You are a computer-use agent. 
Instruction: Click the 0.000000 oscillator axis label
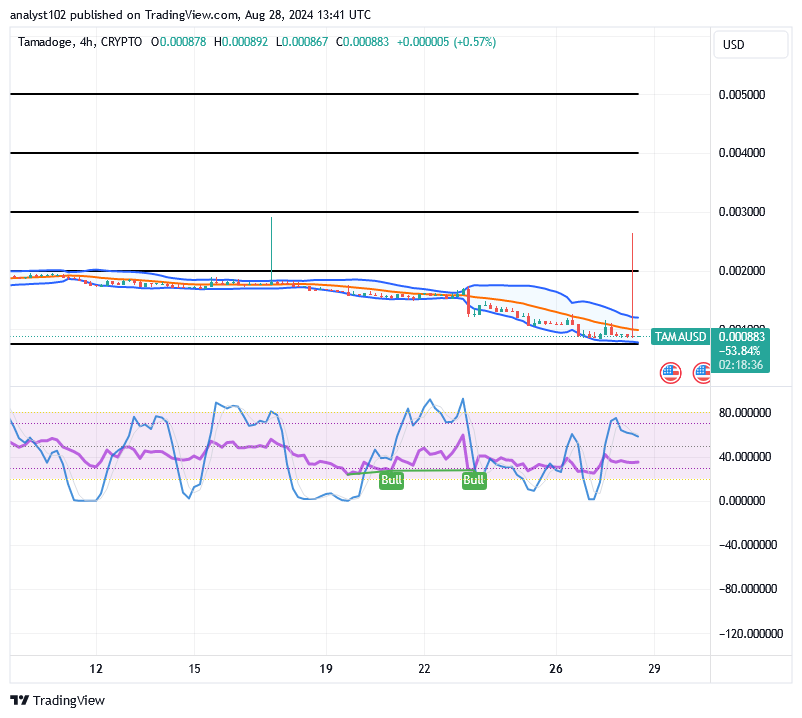742,501
